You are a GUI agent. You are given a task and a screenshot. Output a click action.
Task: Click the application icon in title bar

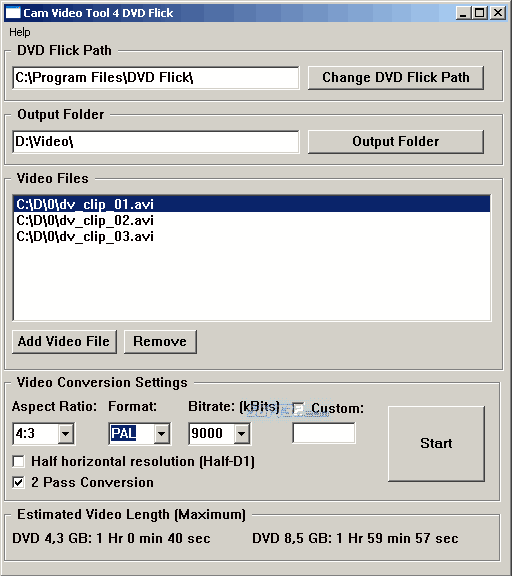(13, 13)
